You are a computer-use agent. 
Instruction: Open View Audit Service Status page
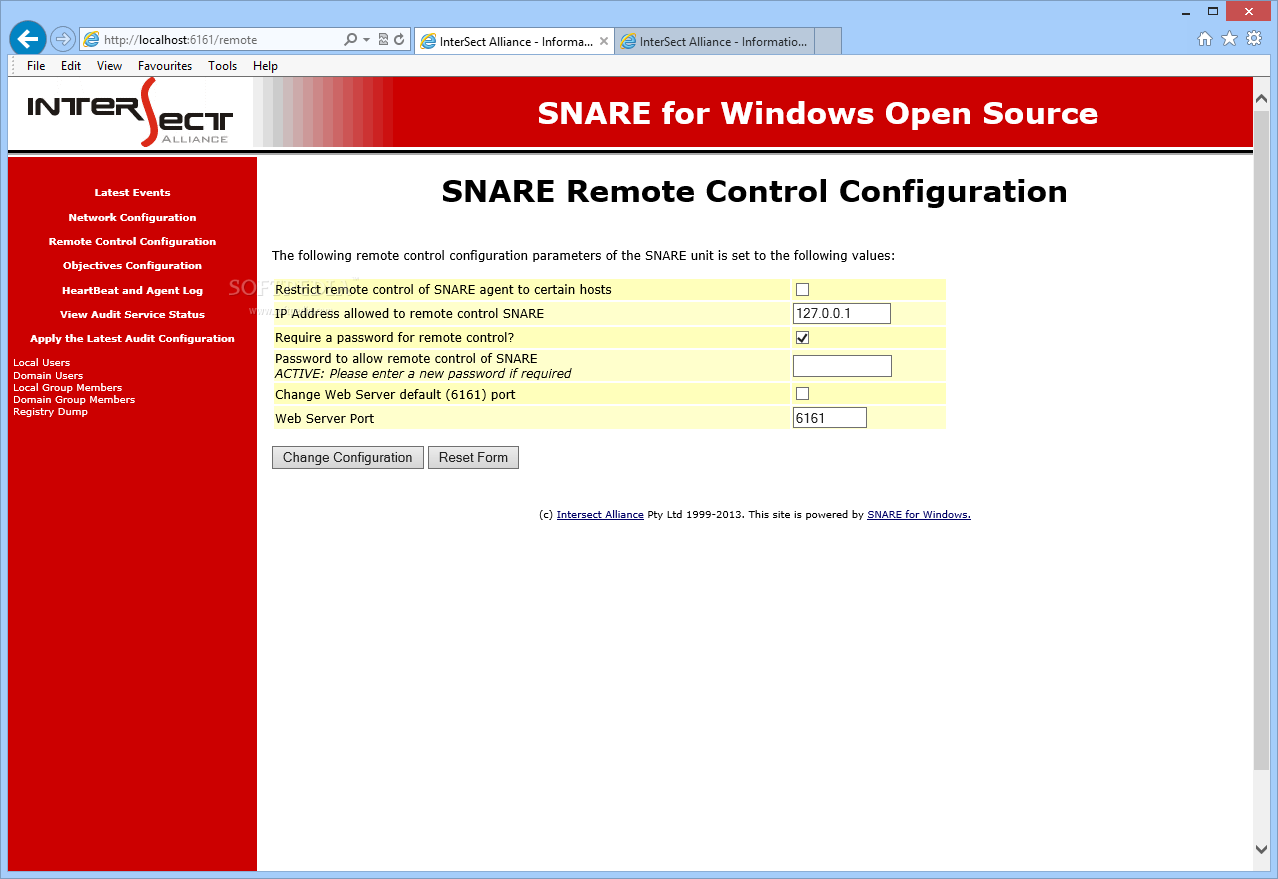point(132,315)
